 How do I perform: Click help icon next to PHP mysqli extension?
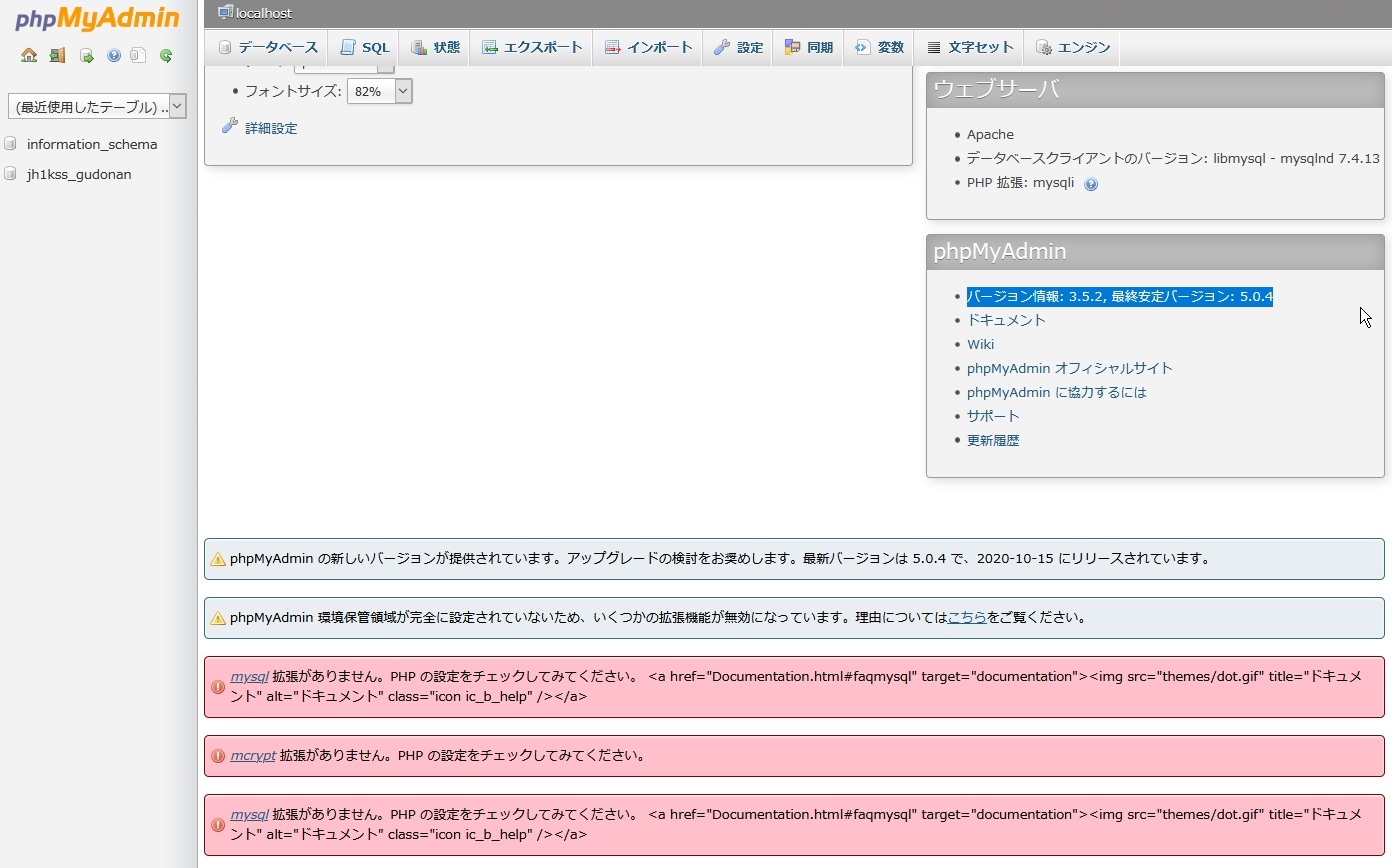pos(1091,184)
